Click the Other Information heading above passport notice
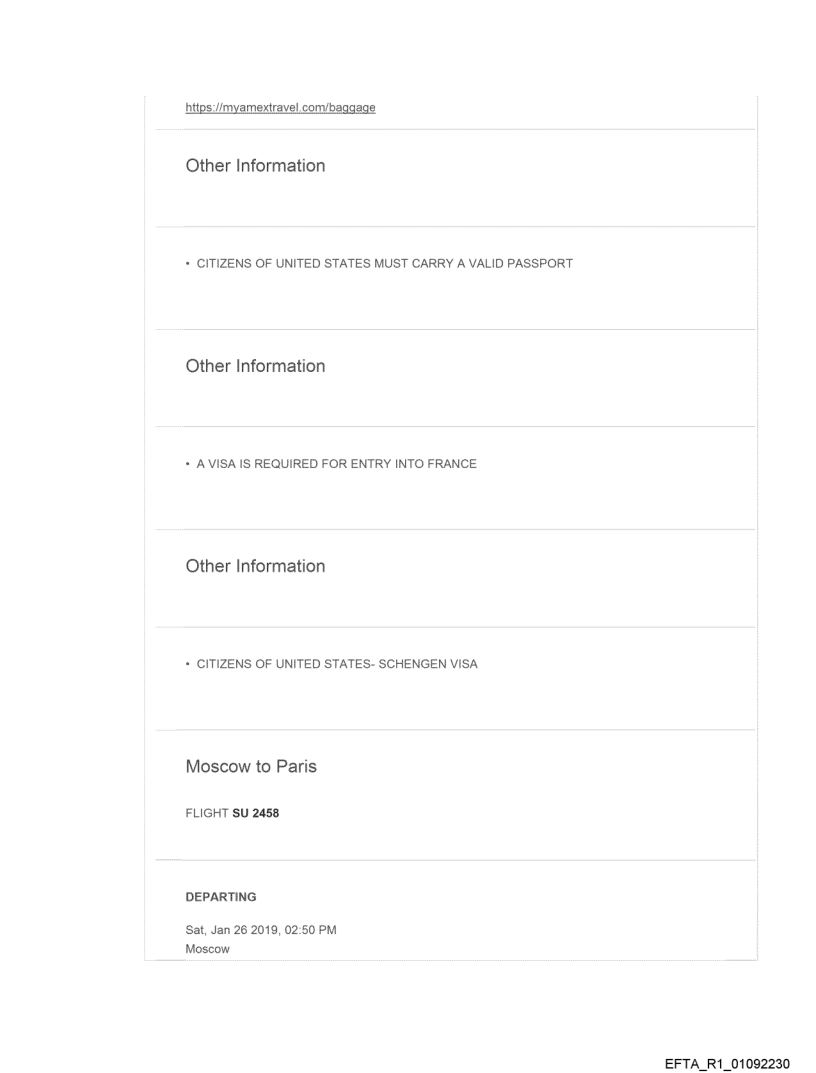This screenshot has height=1073, width=816. [255, 166]
